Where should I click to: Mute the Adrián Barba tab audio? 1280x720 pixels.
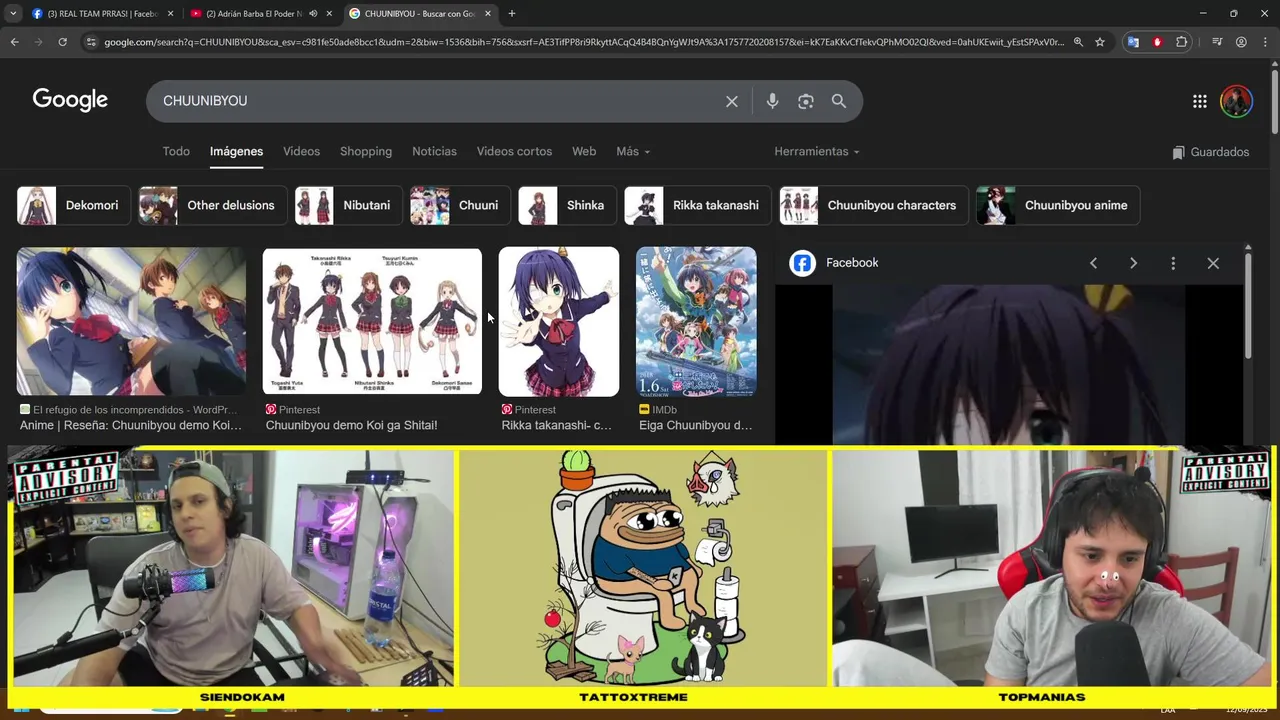point(313,13)
